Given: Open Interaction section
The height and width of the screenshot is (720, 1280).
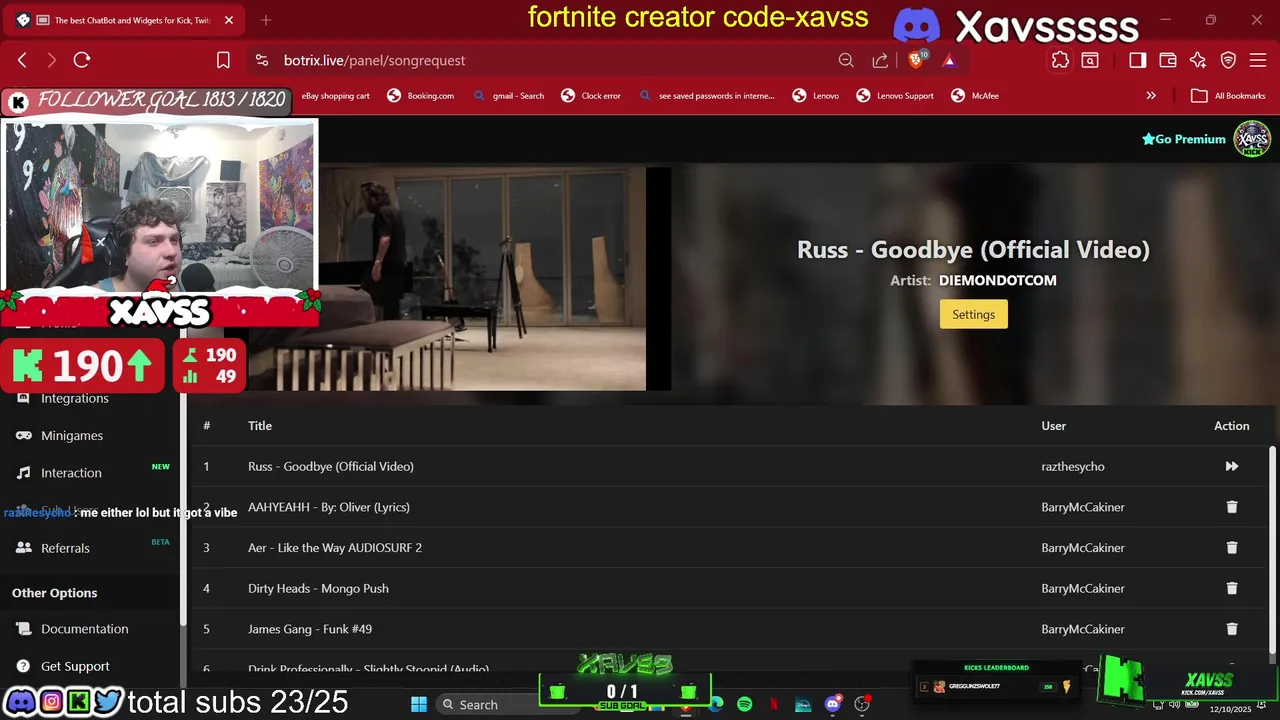Looking at the screenshot, I should tap(71, 472).
